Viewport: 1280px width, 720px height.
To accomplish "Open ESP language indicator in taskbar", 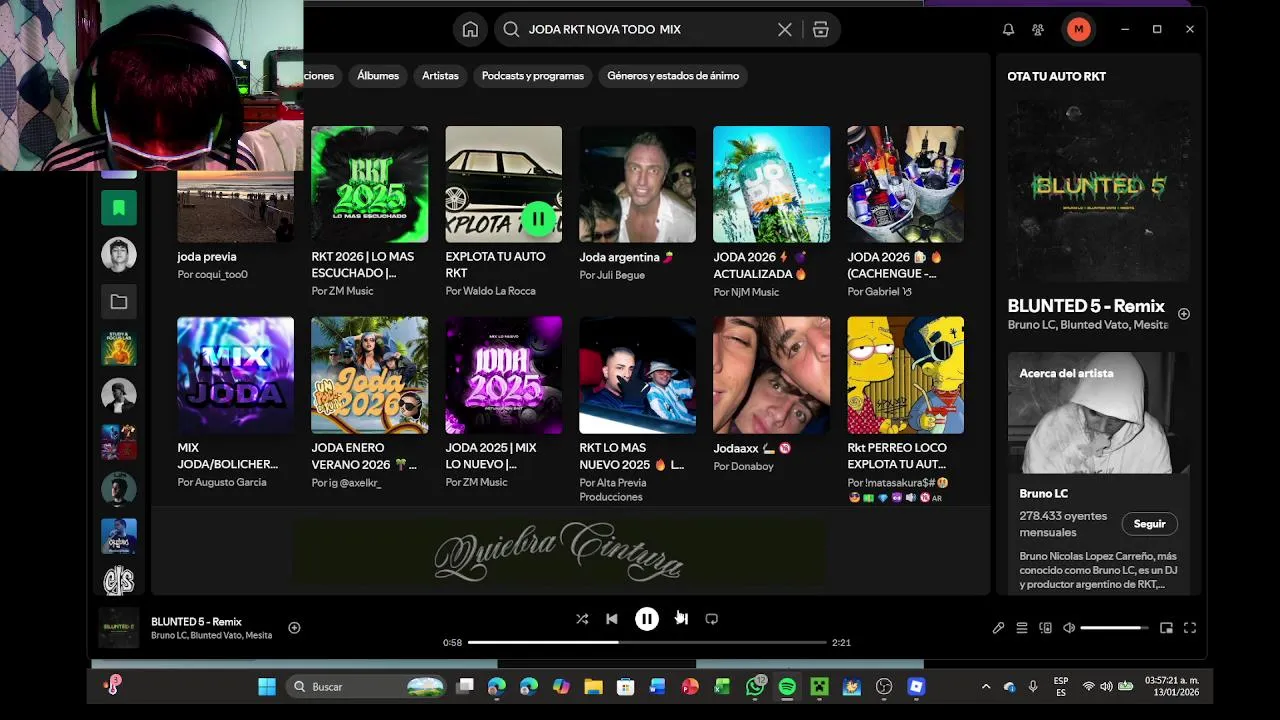I will [1061, 687].
